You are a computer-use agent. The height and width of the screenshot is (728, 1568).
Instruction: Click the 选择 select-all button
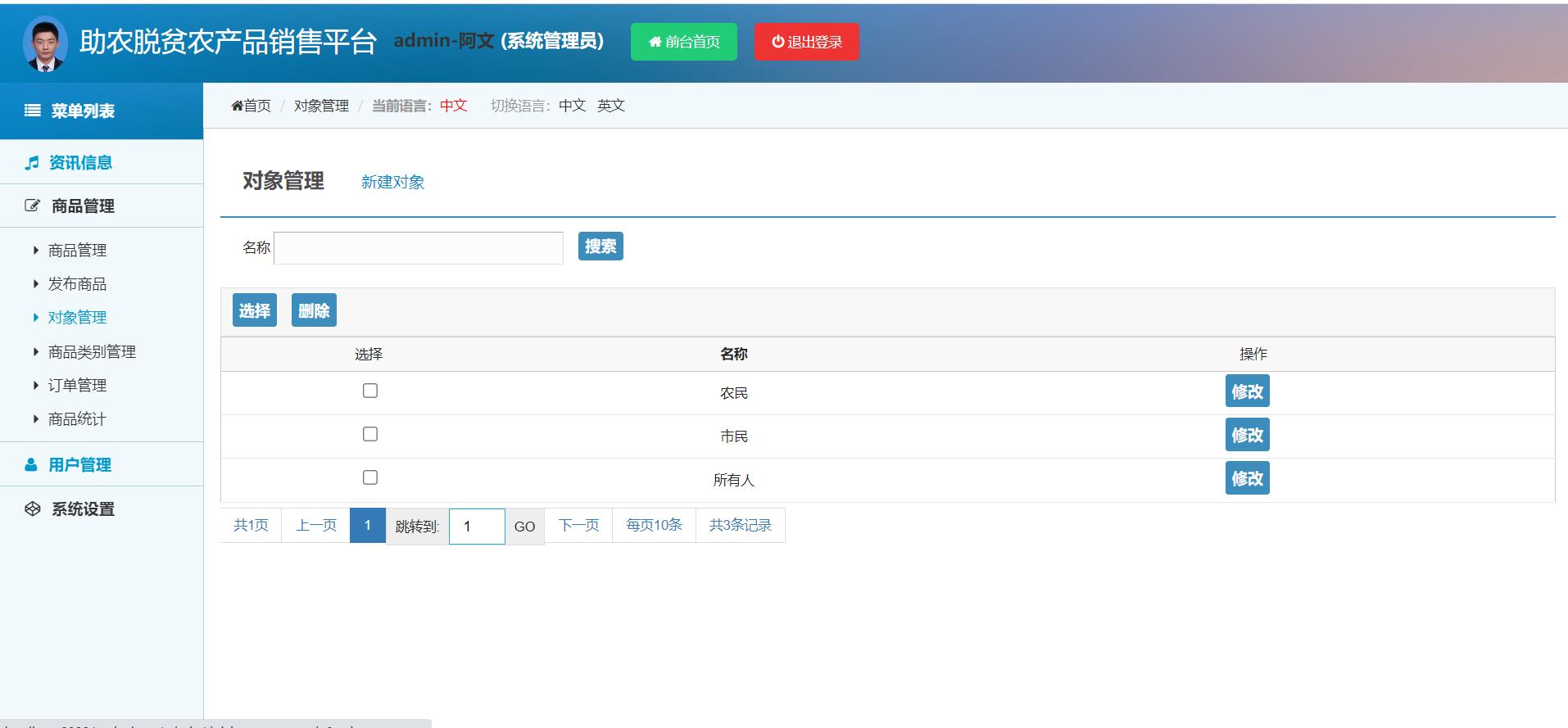pos(255,310)
